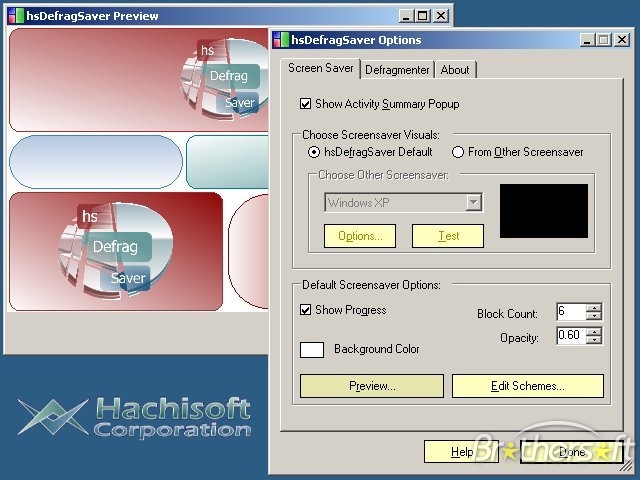Open the About tab
Screen dimensions: 640x480
pos(455,70)
